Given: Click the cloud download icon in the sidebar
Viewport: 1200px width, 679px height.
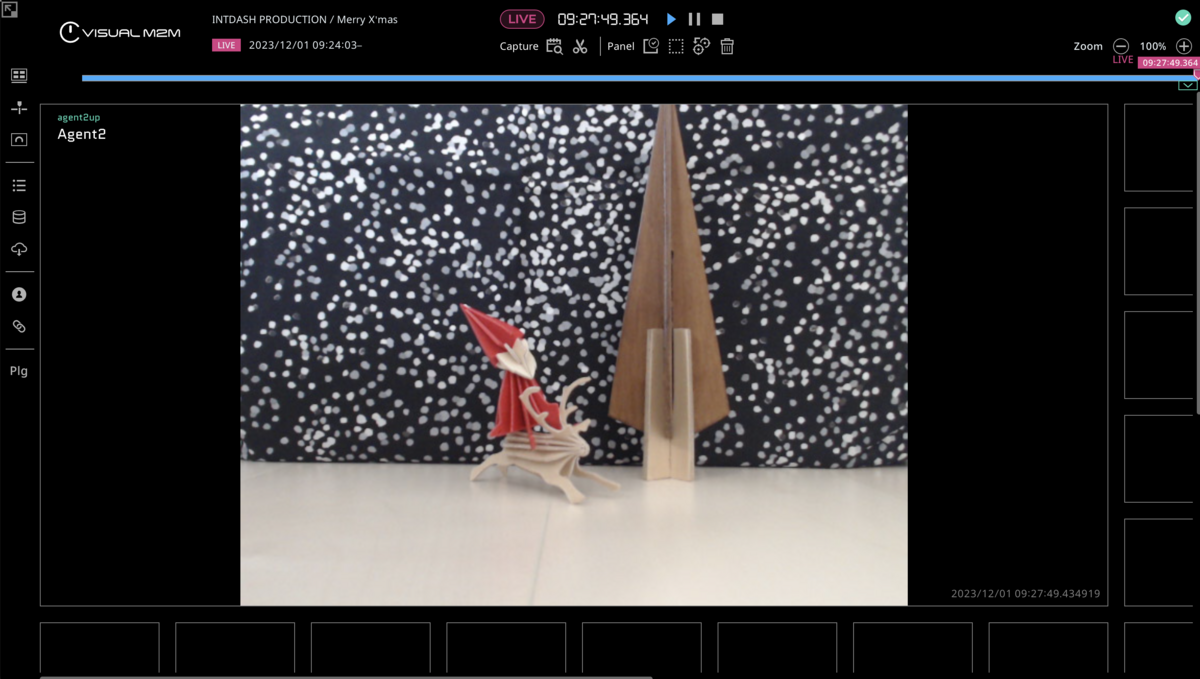Looking at the screenshot, I should [x=19, y=249].
